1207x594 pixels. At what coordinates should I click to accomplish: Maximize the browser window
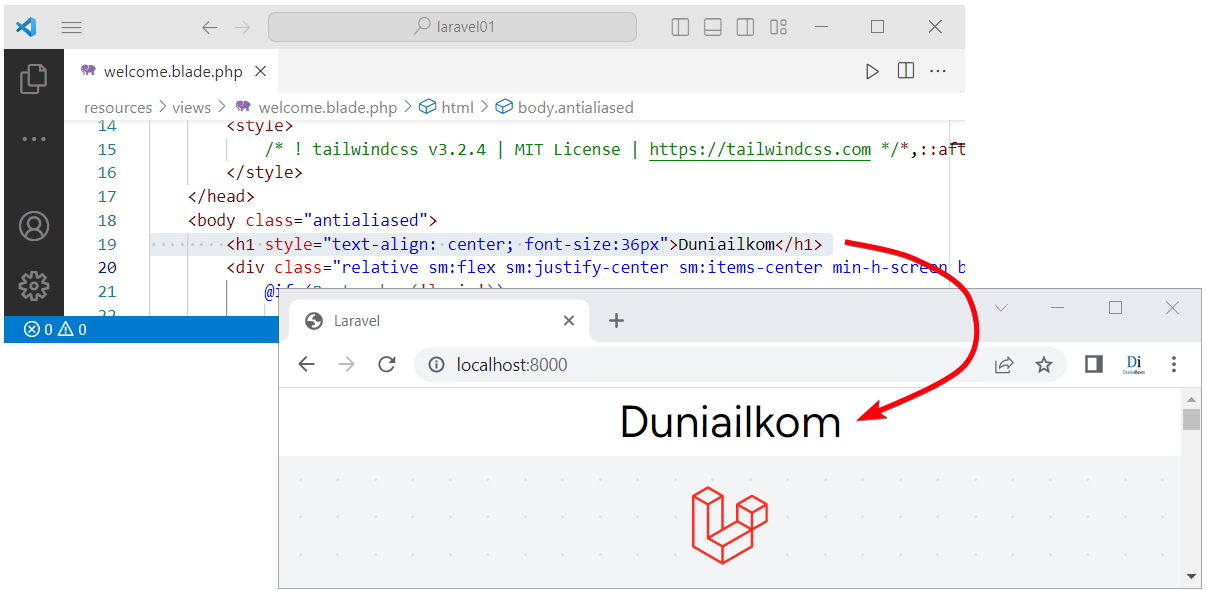[x=1115, y=308]
